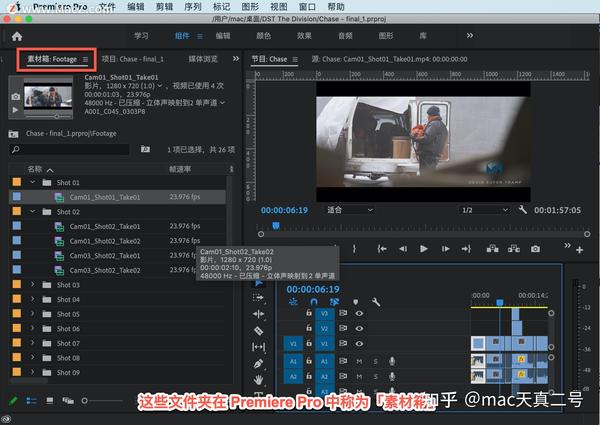The width and height of the screenshot is (600, 425).
Task: Hide track V2 with eye icon
Action: coord(359,328)
